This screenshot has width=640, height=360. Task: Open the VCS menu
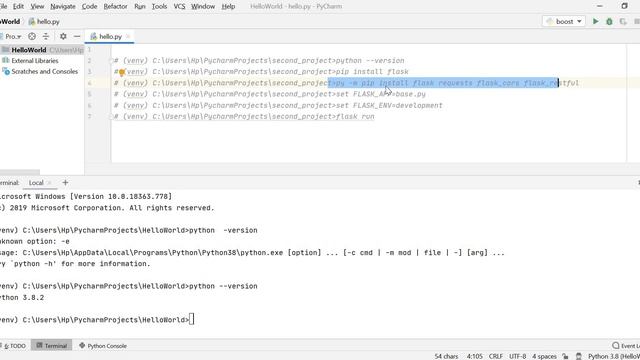pos(179,7)
